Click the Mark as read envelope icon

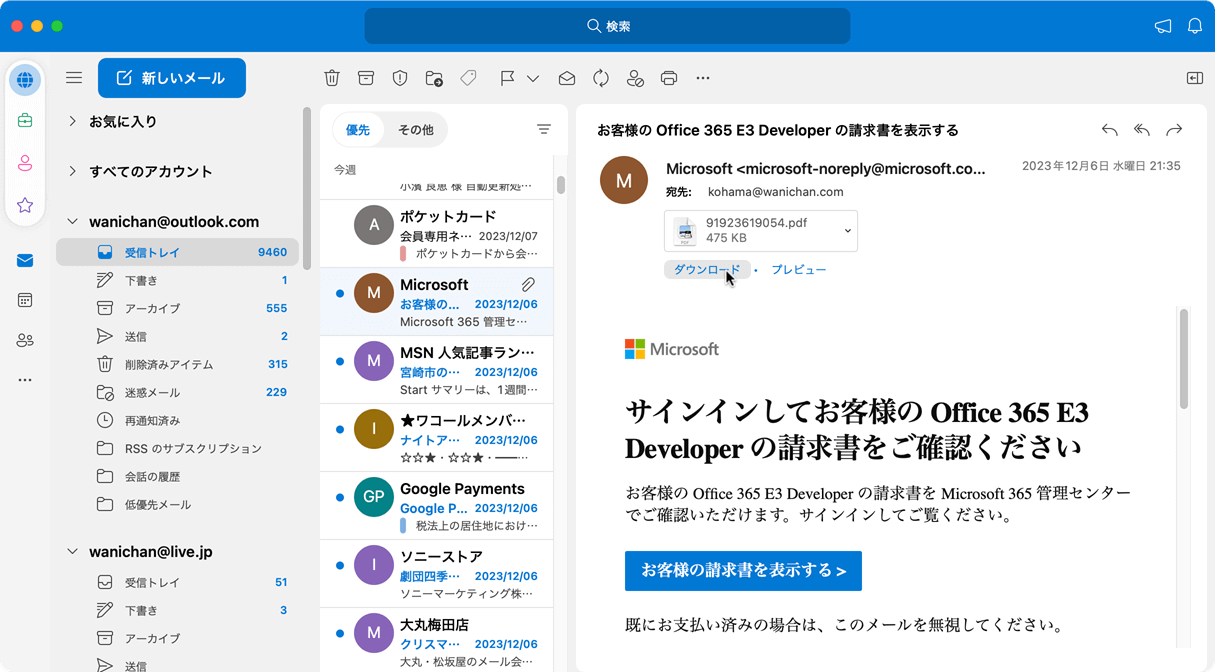point(567,78)
